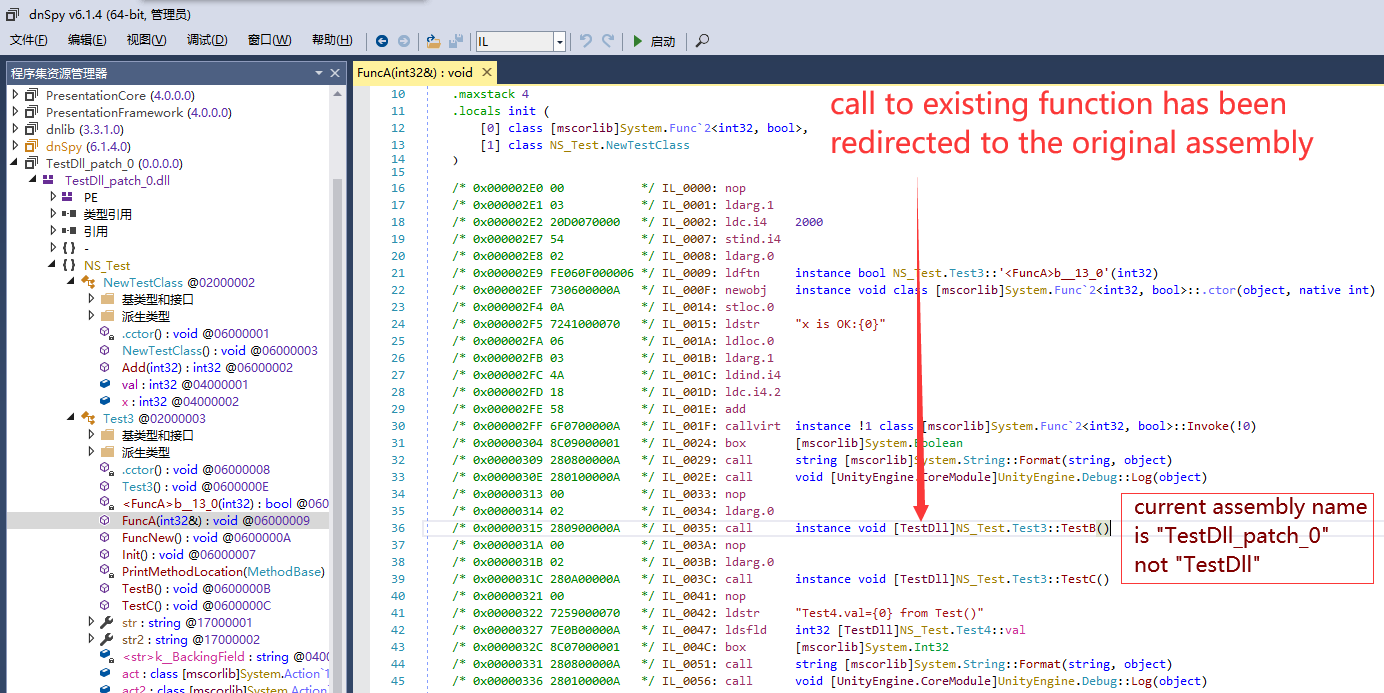Image resolution: width=1384 pixels, height=693 pixels.
Task: Click the NewTestClass class icon
Action: point(88,282)
